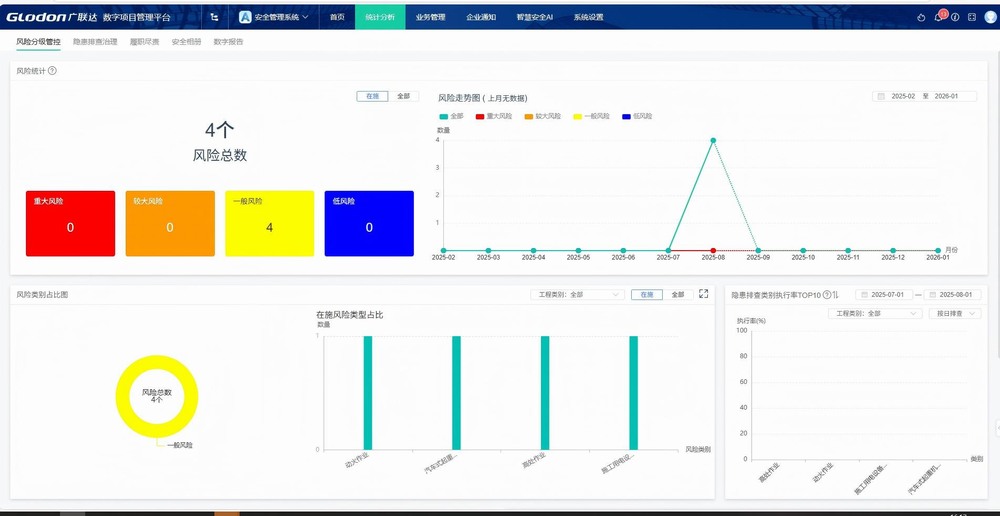Click the help icon next to 风险统计
The image size is (1000, 516).
(x=52, y=71)
